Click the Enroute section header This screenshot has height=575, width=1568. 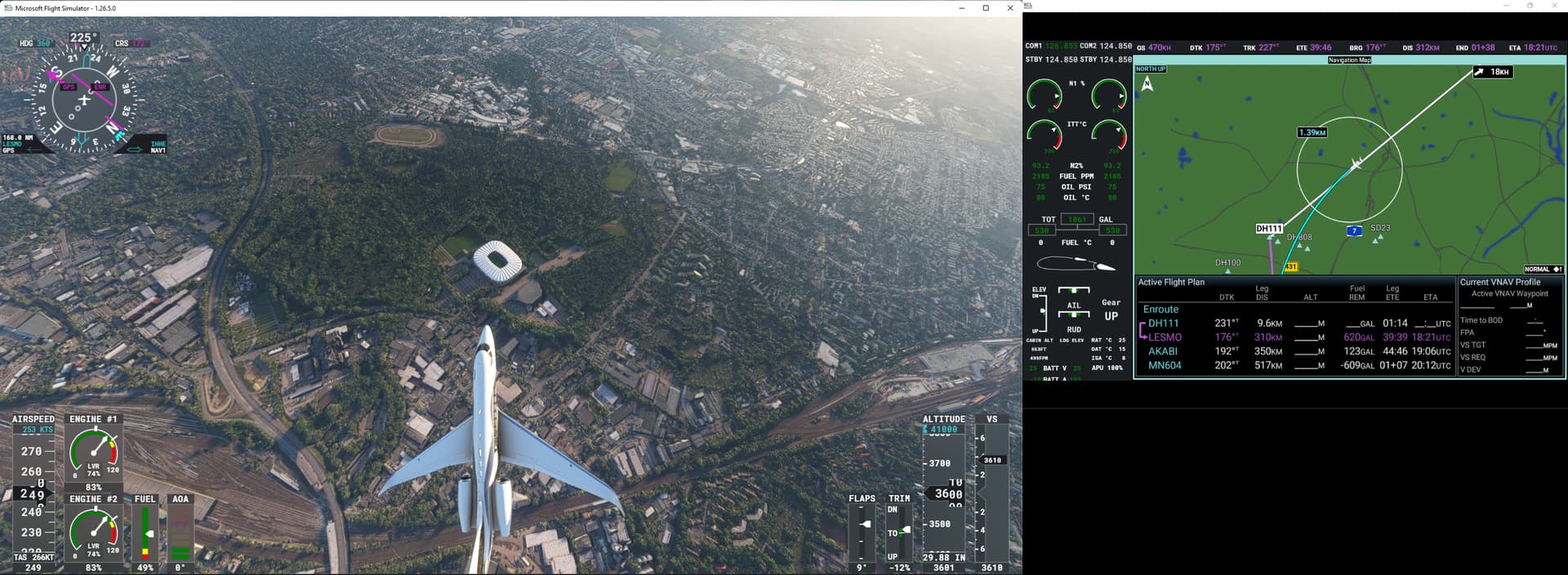tap(1160, 310)
